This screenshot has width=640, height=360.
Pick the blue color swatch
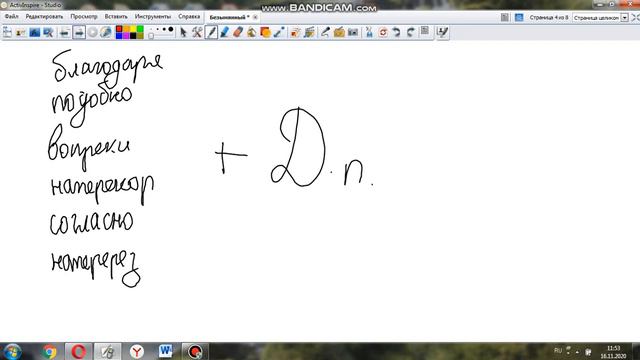pyautogui.click(x=119, y=36)
